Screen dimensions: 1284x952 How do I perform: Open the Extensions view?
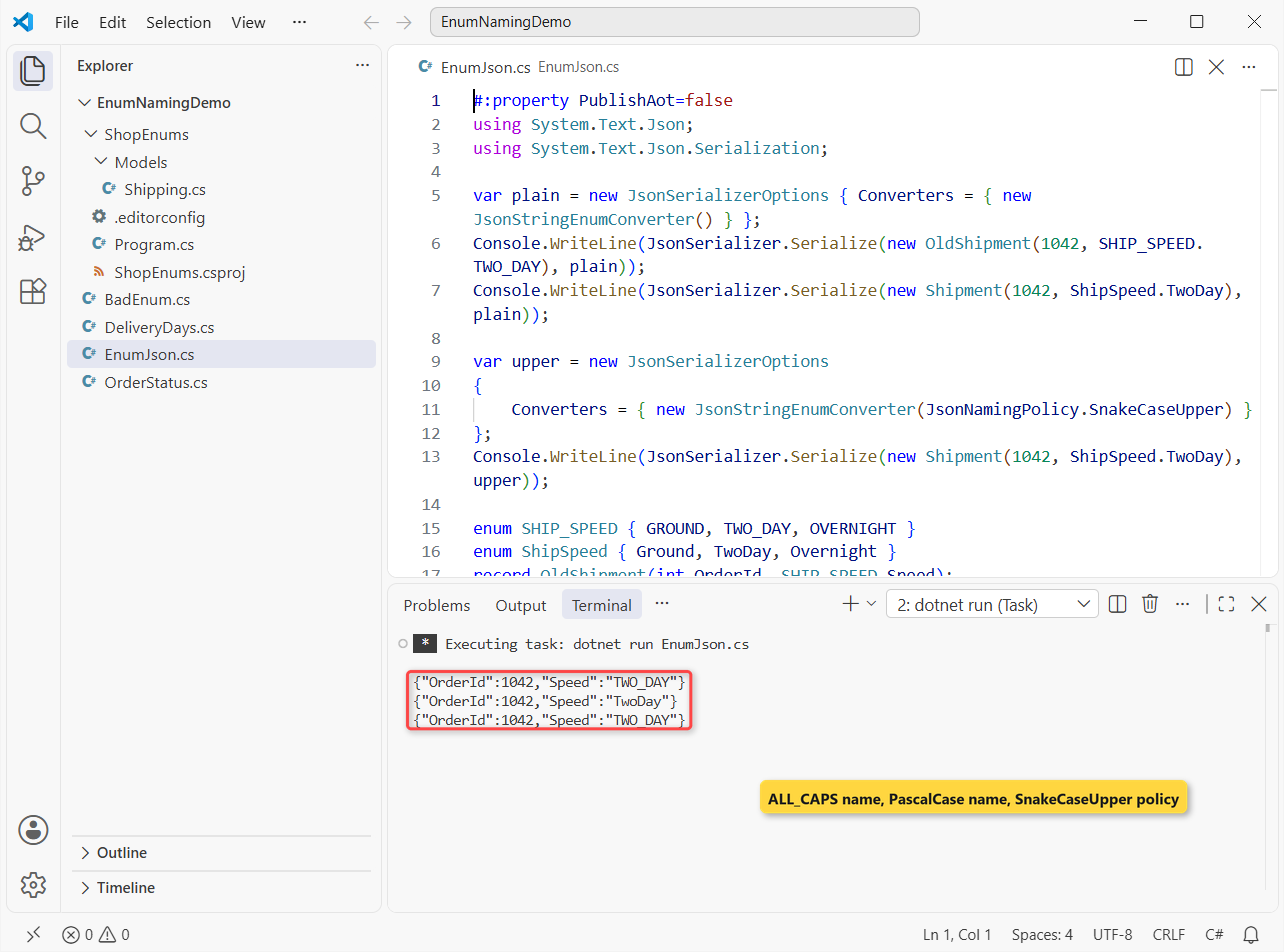click(x=33, y=292)
